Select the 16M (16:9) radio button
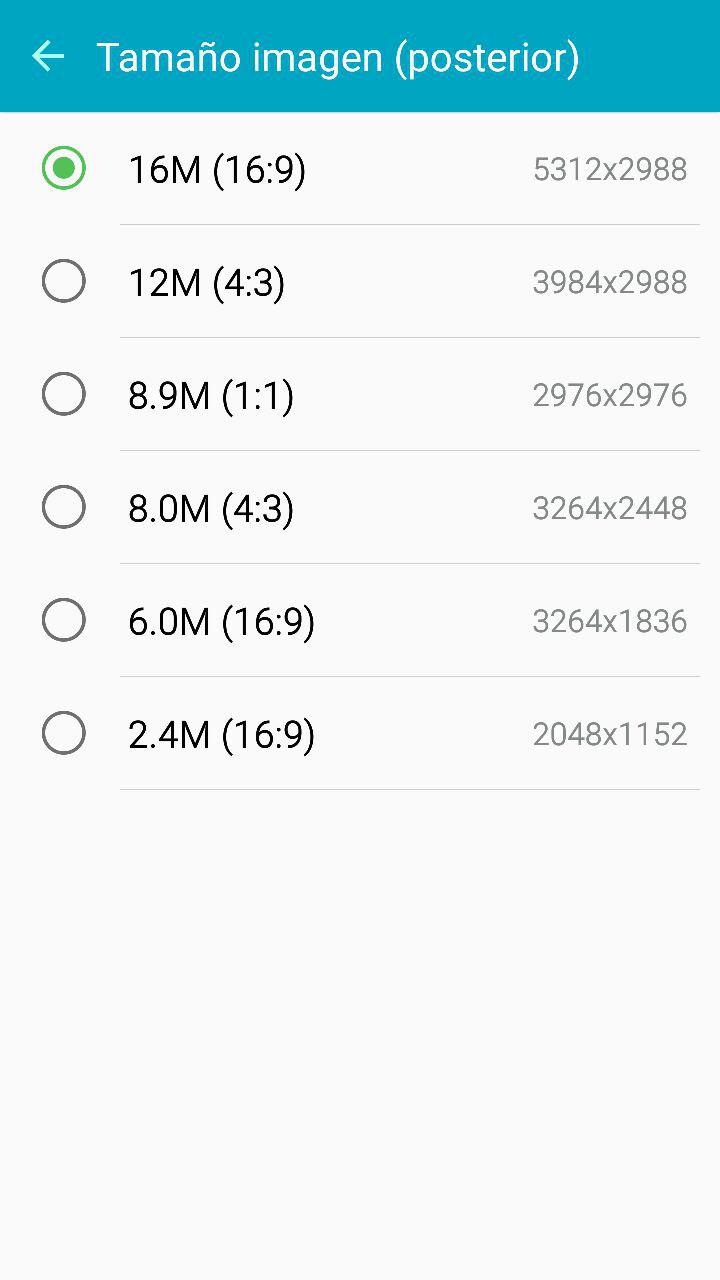 [64, 168]
